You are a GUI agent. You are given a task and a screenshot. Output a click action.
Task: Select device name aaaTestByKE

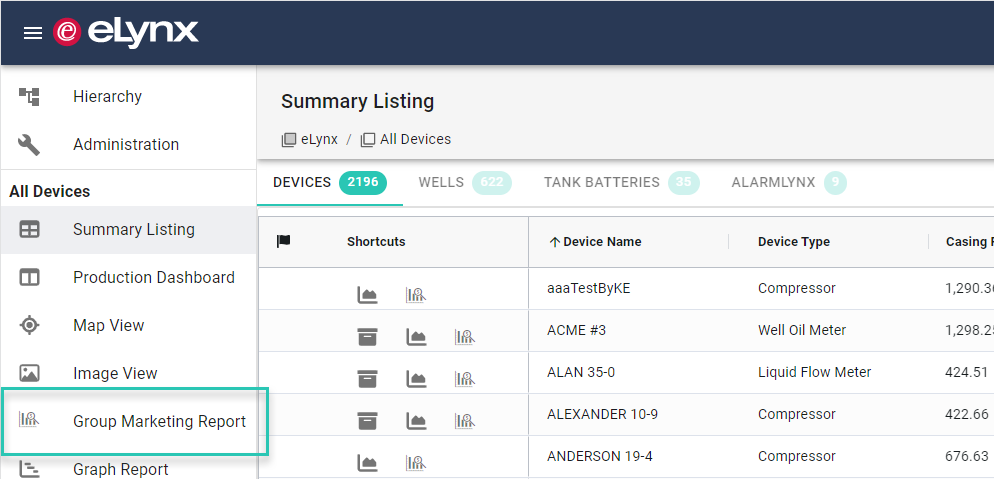tap(589, 288)
